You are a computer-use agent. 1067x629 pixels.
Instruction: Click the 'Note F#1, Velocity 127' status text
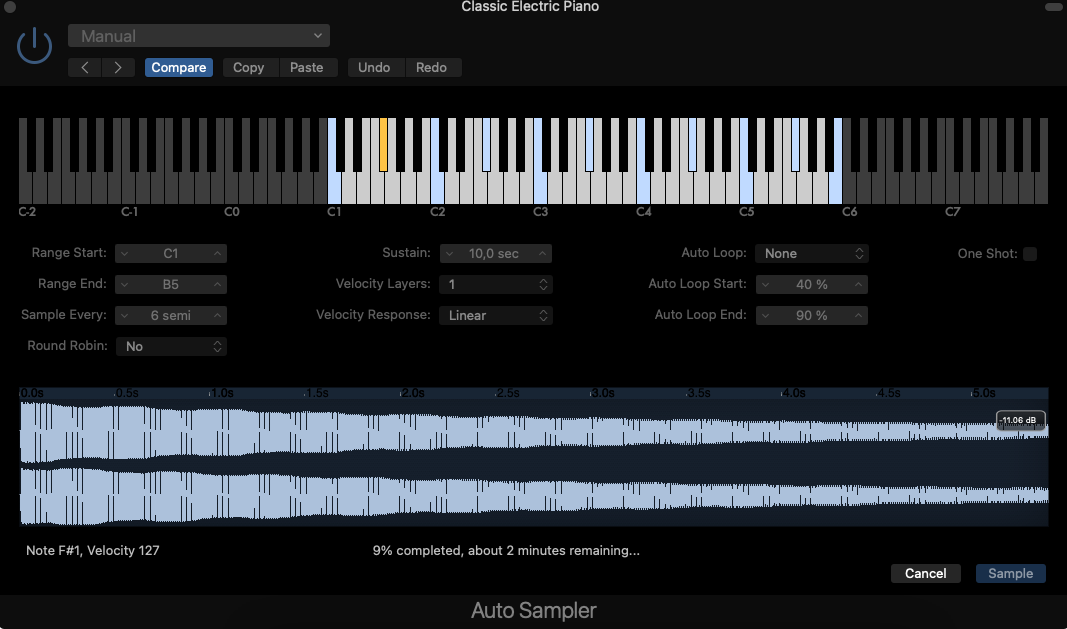pos(93,550)
